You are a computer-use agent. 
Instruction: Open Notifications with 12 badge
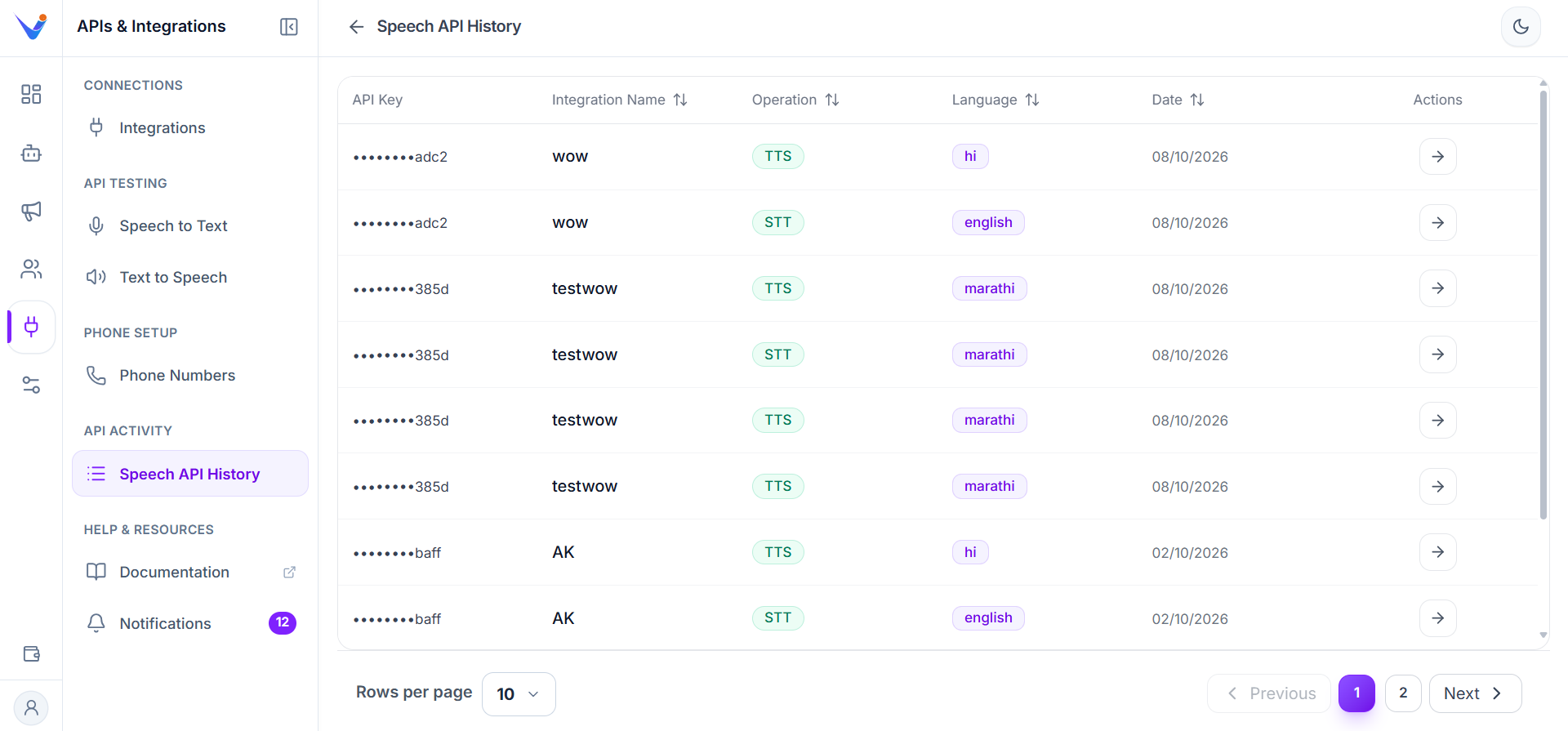[x=190, y=623]
